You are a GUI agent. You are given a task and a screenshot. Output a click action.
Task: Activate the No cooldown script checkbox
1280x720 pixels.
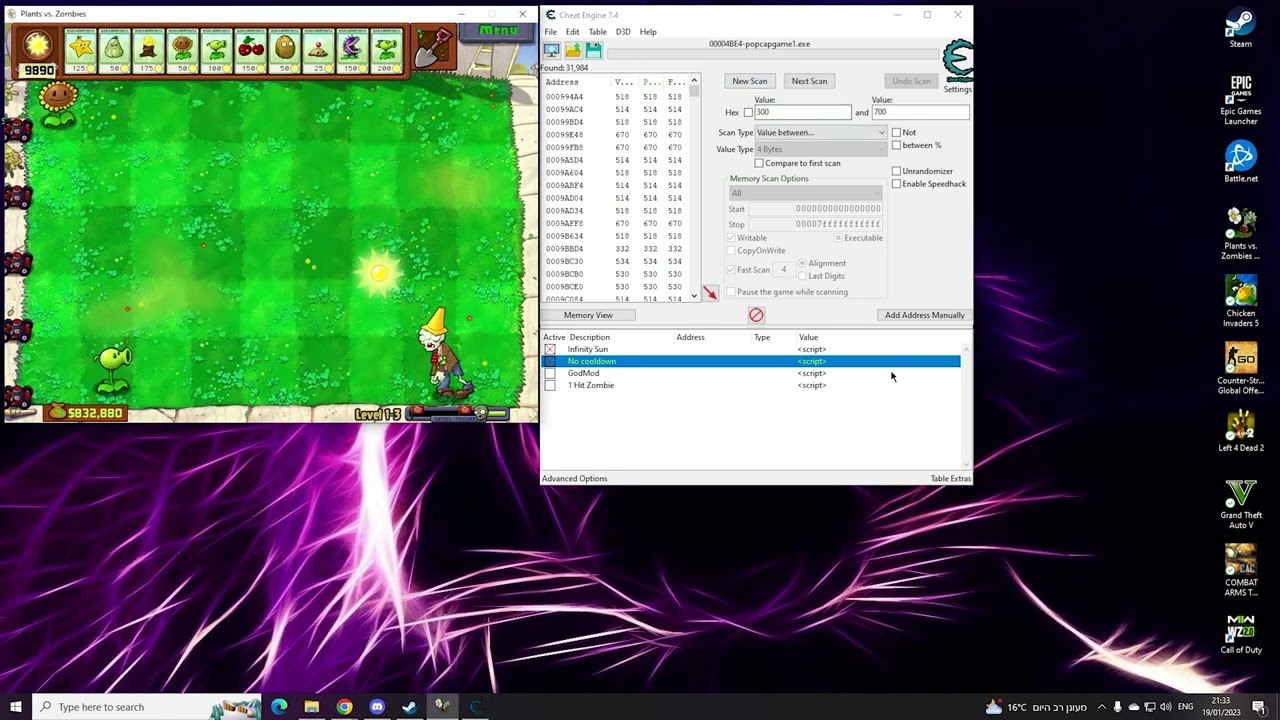(550, 361)
